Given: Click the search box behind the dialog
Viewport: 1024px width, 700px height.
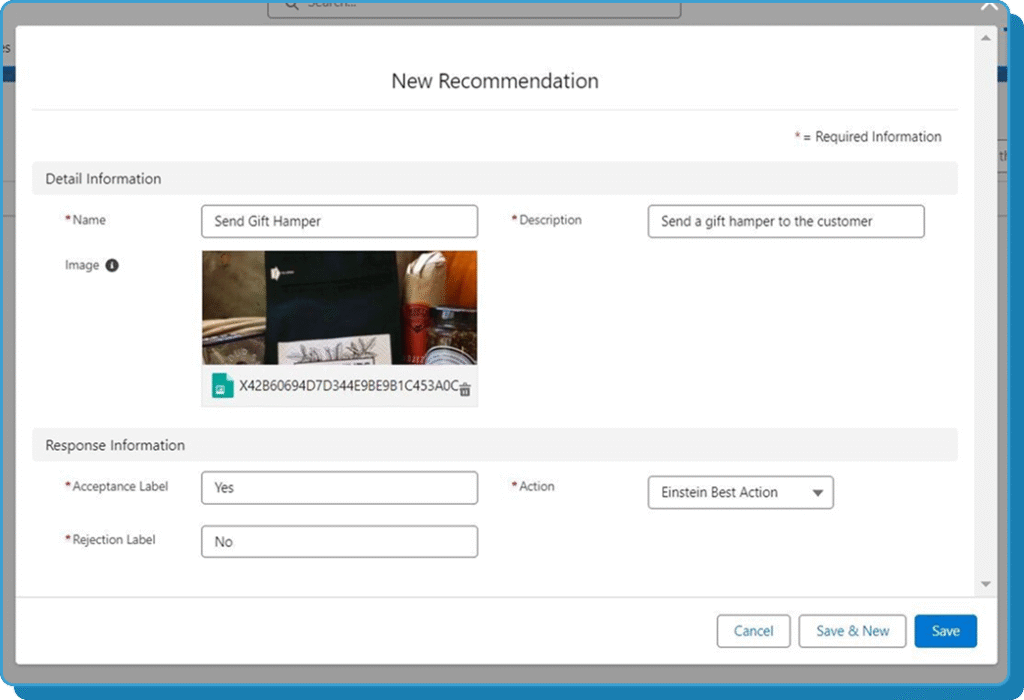Looking at the screenshot, I should [474, 6].
